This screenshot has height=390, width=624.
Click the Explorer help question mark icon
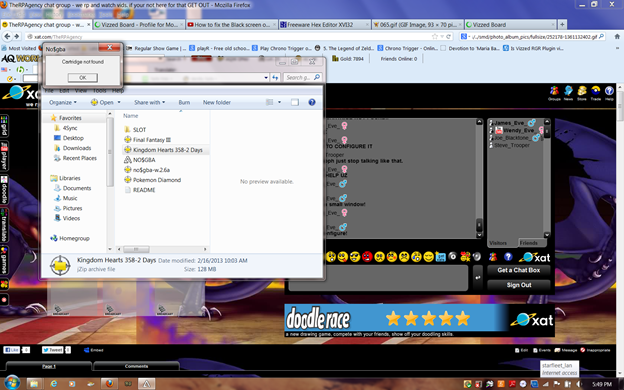tap(312, 102)
